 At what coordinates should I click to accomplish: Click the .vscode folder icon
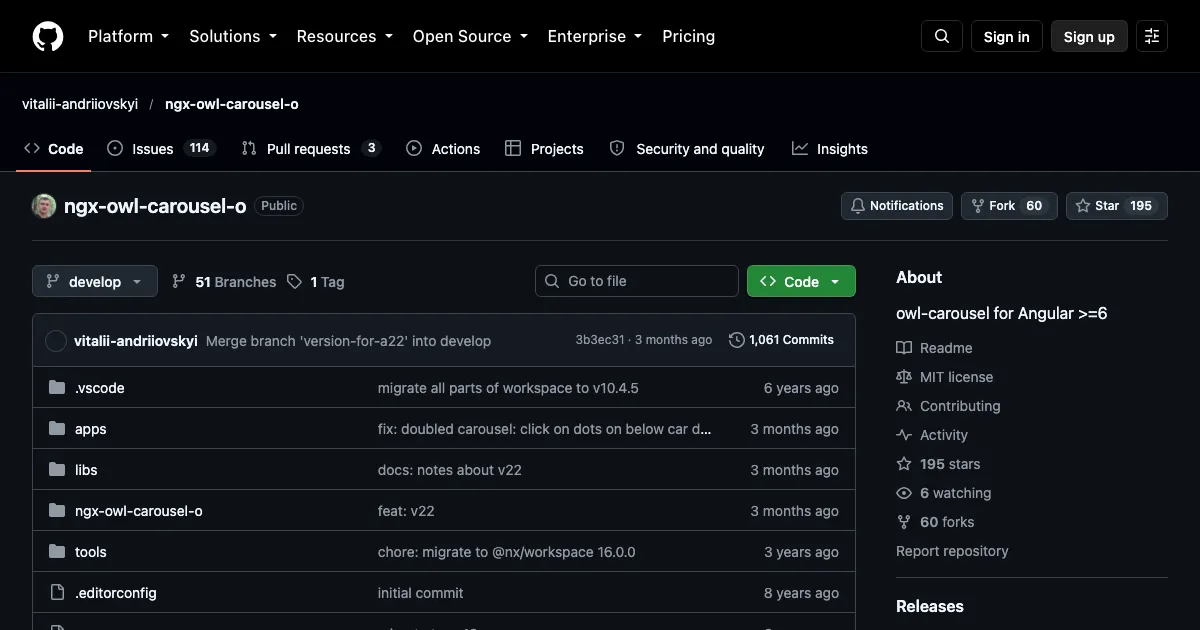[57, 388]
